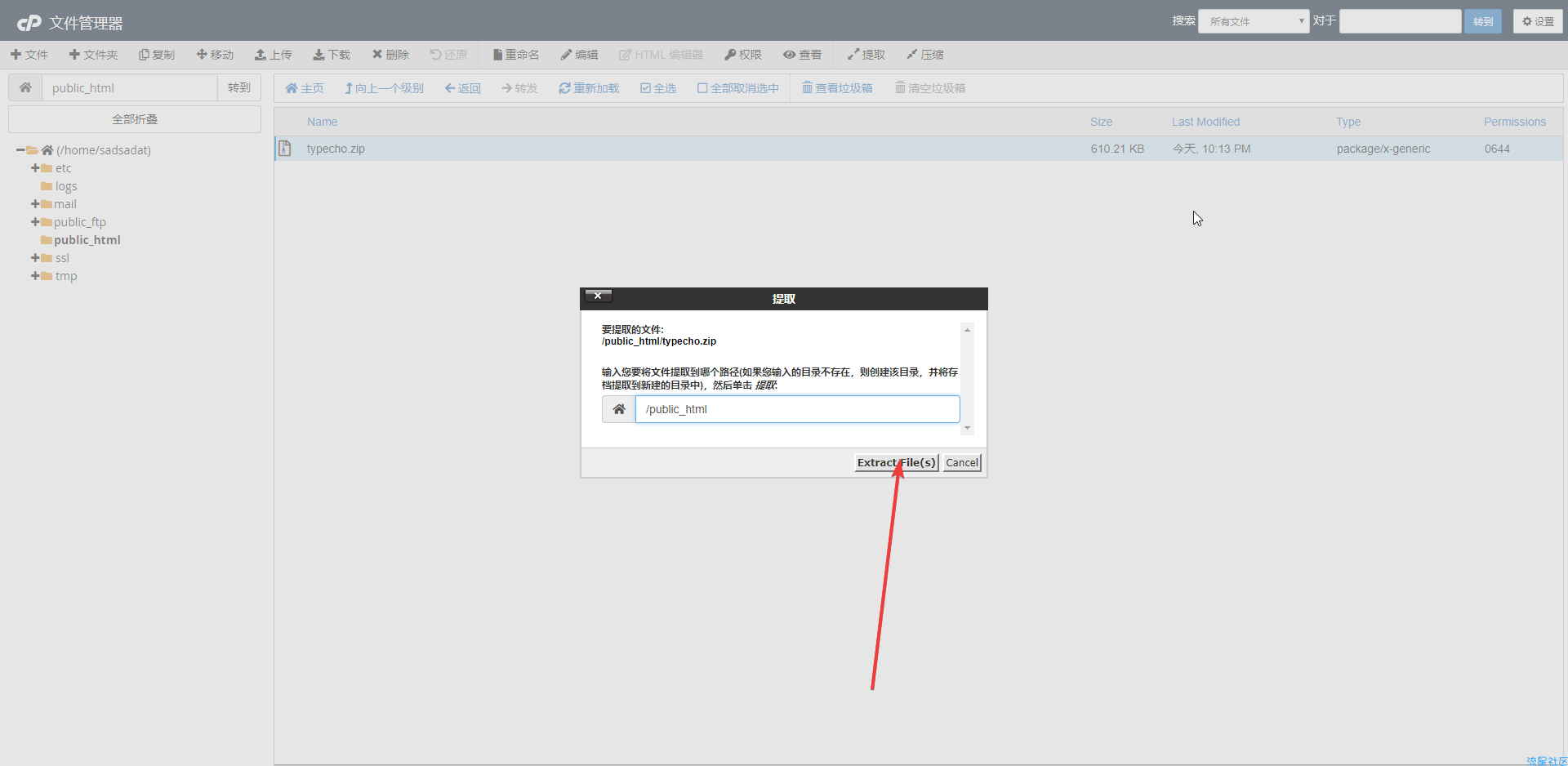Image resolution: width=1568 pixels, height=766 pixels.
Task: Sort by the Name column header
Action: click(x=322, y=122)
